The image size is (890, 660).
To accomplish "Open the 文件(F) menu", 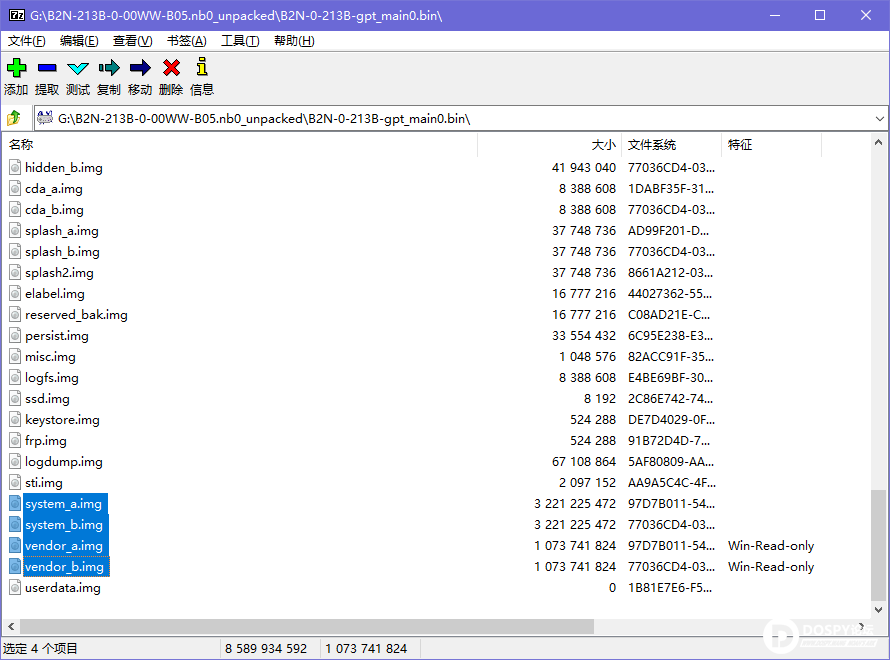I will coord(27,41).
